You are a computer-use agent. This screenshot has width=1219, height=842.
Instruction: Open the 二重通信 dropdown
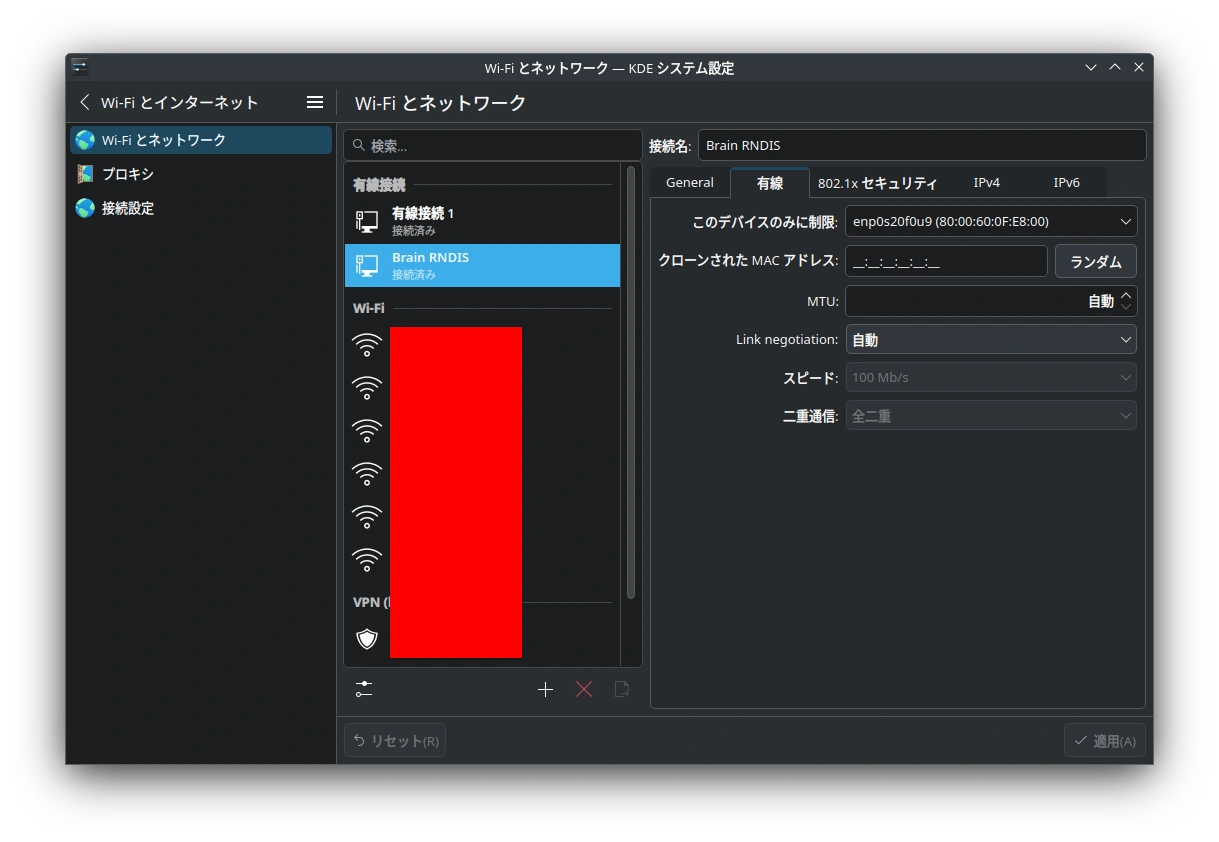point(991,416)
